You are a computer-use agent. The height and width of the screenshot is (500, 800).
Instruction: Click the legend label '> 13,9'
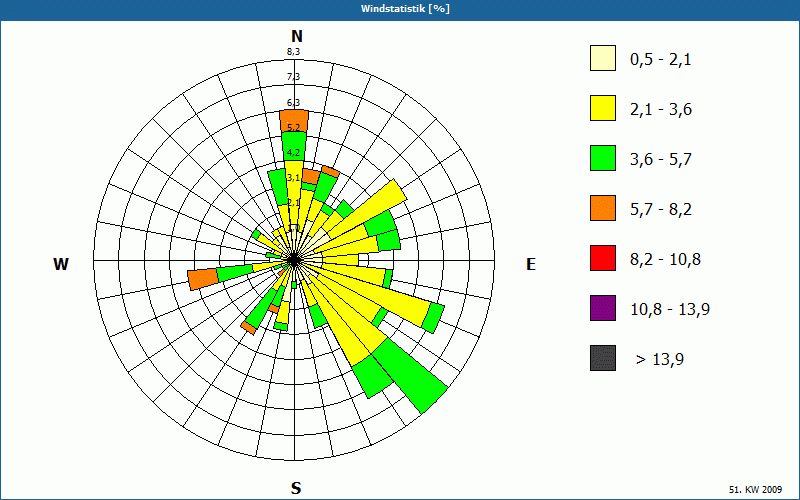point(660,360)
